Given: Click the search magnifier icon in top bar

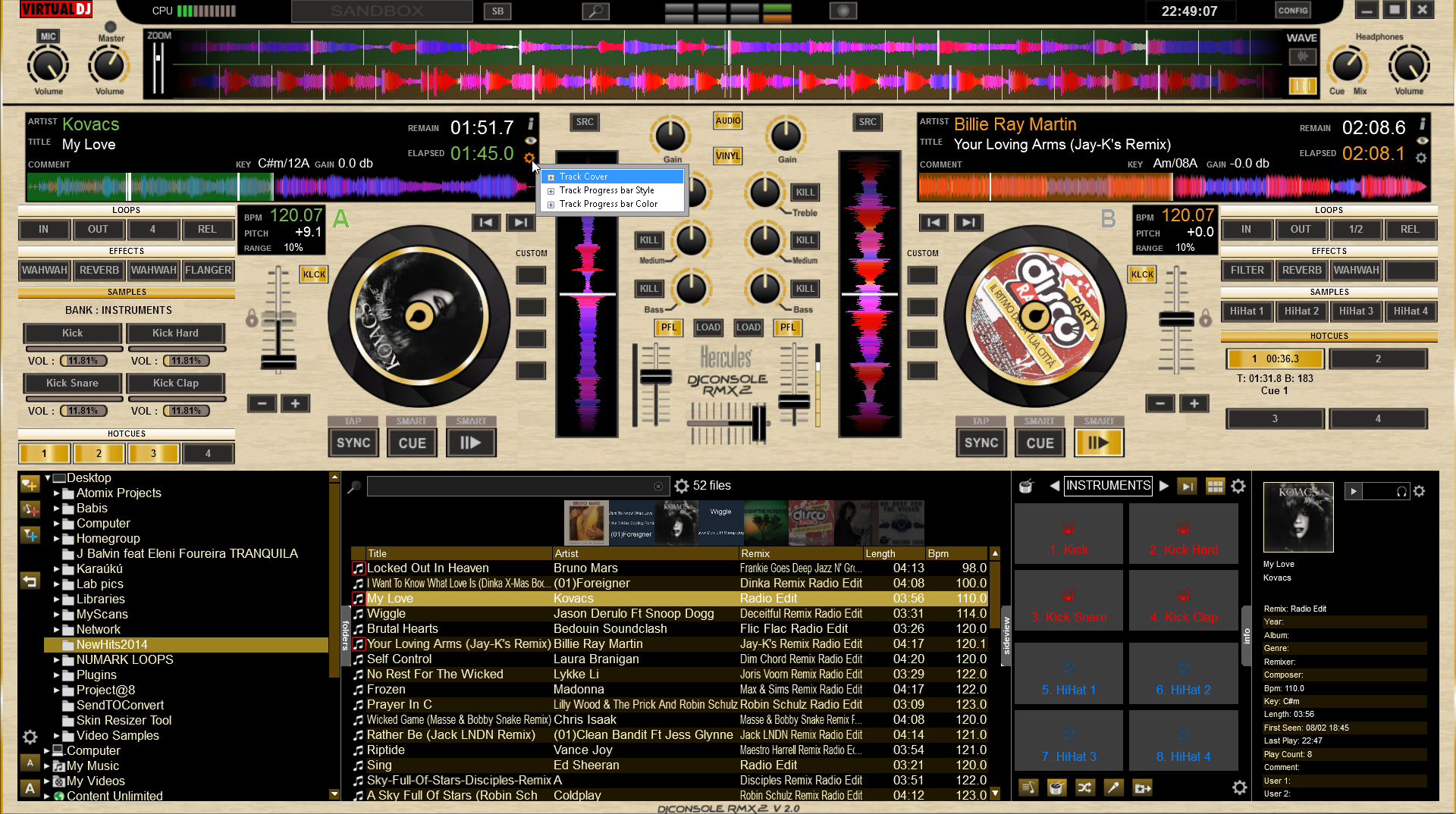Looking at the screenshot, I should pyautogui.click(x=595, y=11).
